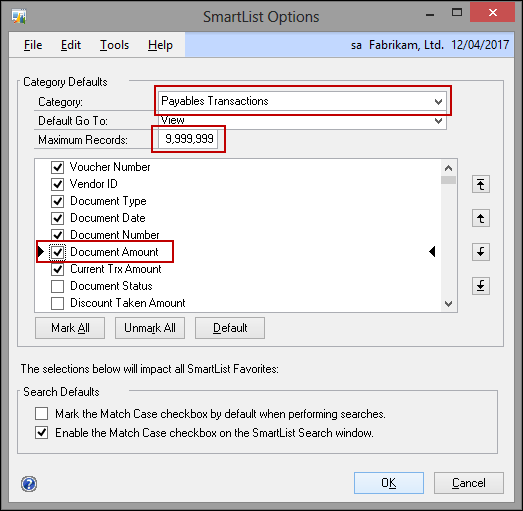Select the Voucher Number row label
Screen dimensions: 523x511
click(x=110, y=167)
